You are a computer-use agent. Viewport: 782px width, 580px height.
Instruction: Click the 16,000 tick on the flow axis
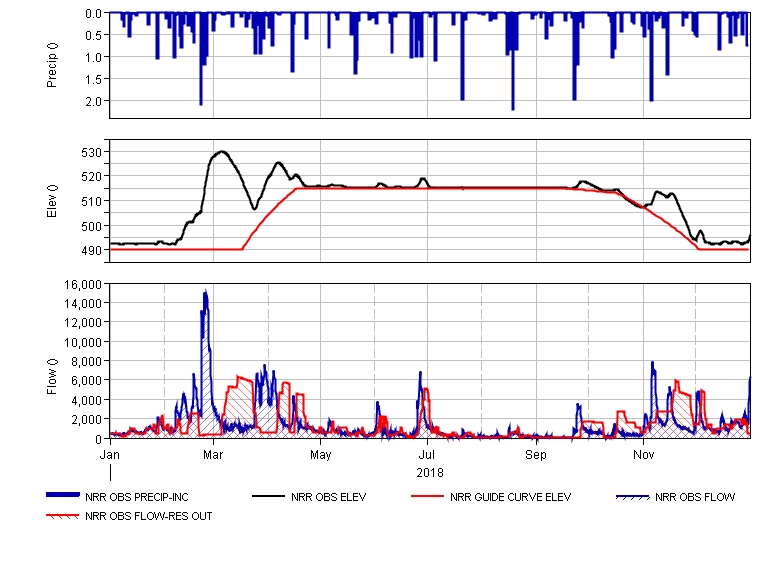[x=82, y=284]
